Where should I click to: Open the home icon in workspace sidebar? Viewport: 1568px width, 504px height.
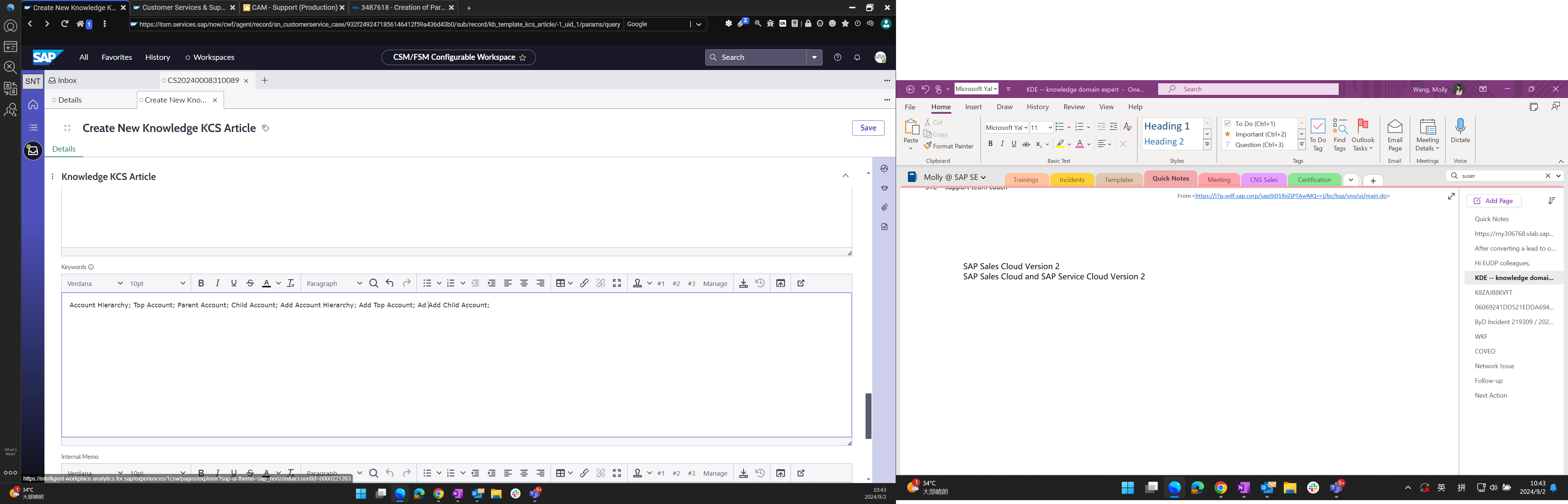coord(33,105)
